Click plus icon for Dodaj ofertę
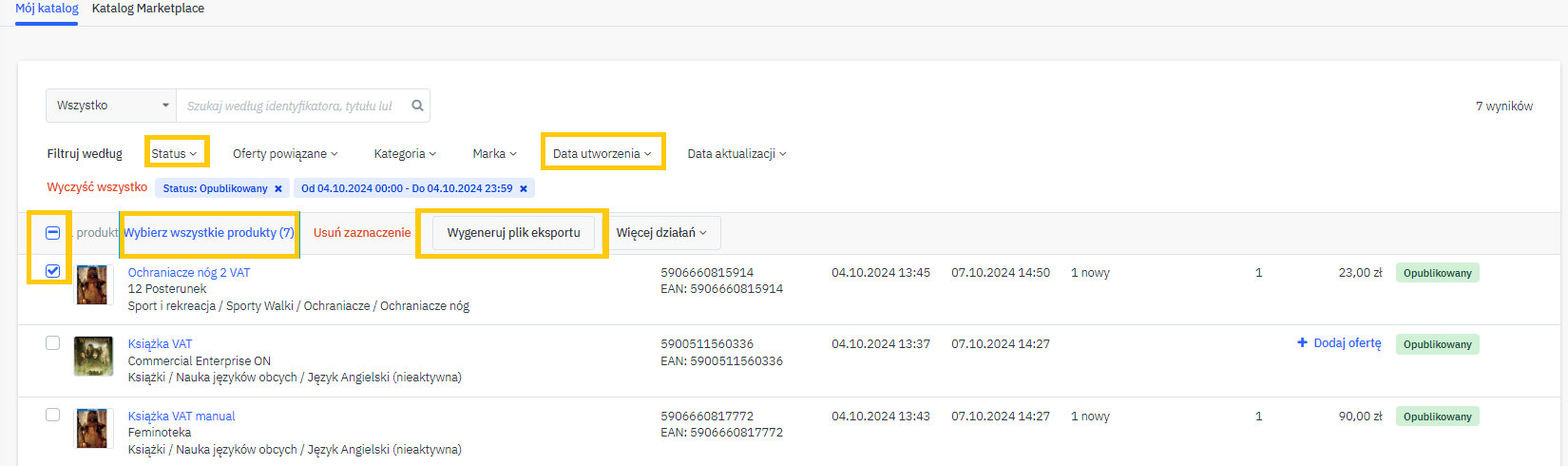Image resolution: width=1568 pixels, height=466 pixels. click(1302, 342)
